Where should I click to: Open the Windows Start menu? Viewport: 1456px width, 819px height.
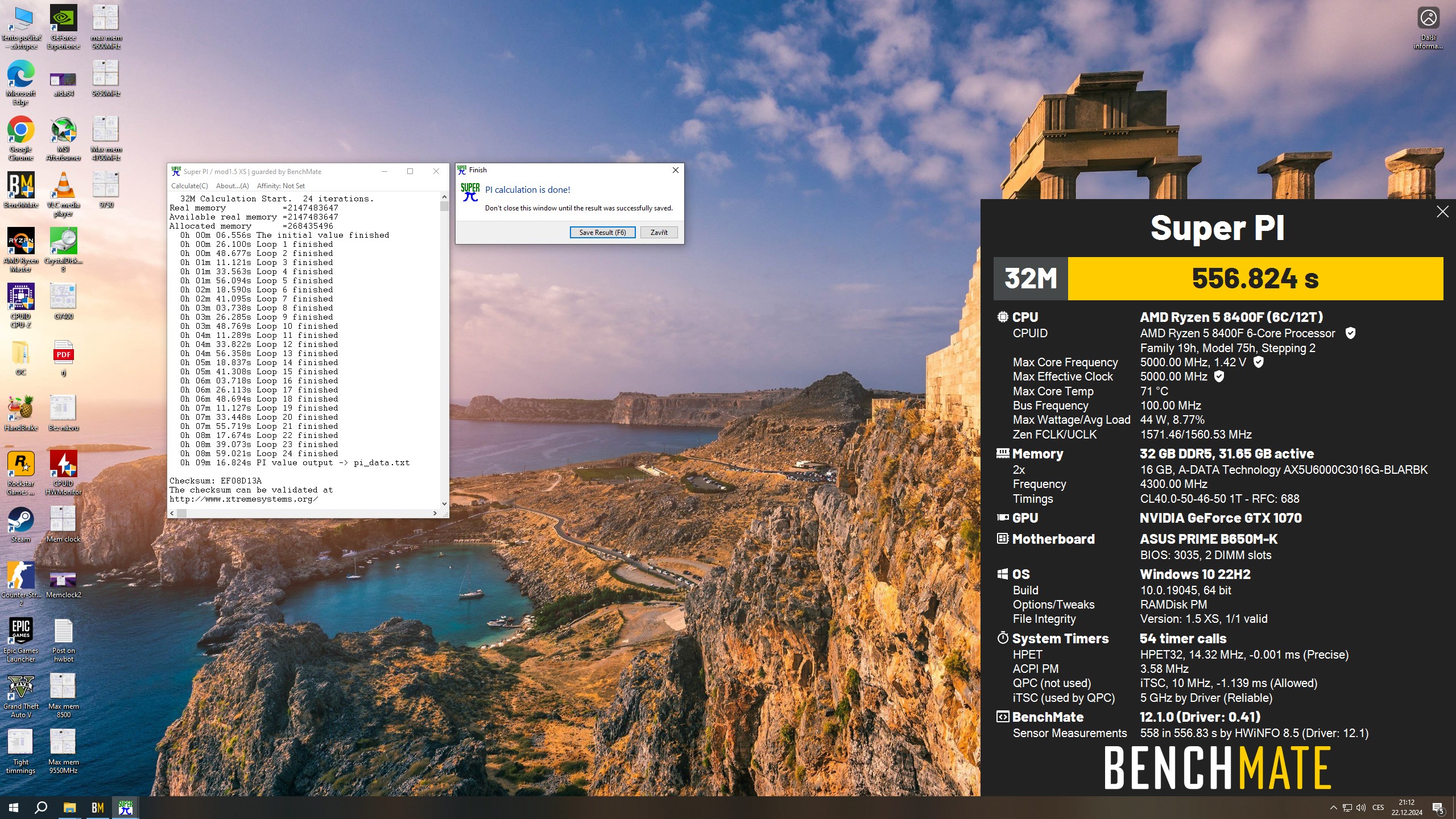click(14, 808)
